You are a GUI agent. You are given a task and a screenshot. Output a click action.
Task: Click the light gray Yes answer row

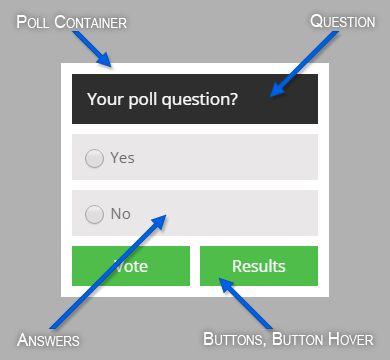click(195, 157)
